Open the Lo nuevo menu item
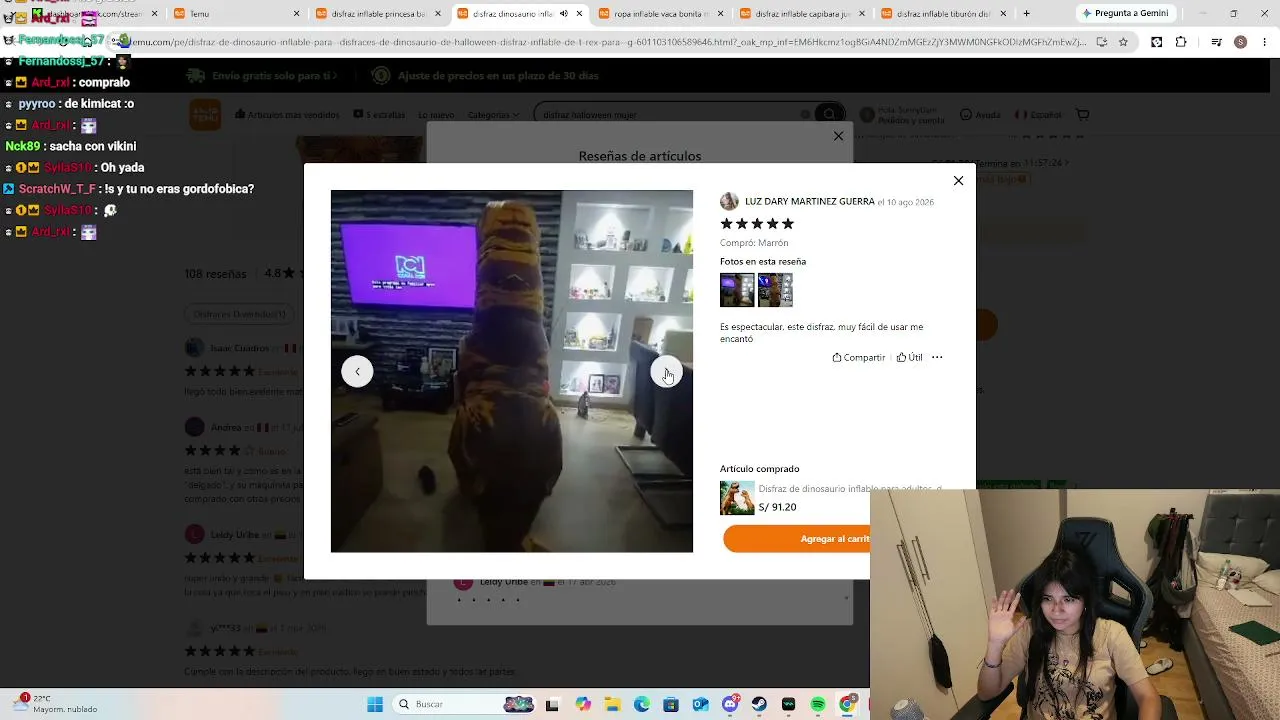The height and width of the screenshot is (720, 1280). click(x=436, y=115)
